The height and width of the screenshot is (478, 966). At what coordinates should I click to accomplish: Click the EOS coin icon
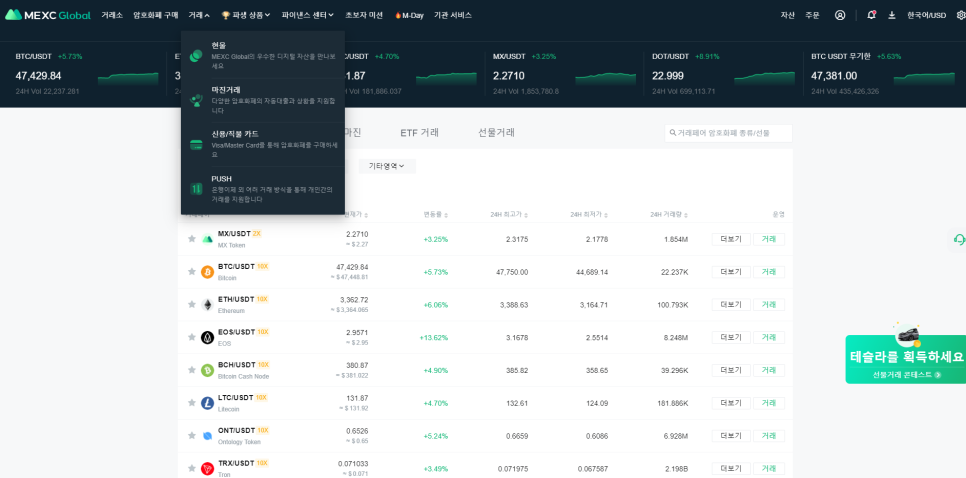[208, 337]
